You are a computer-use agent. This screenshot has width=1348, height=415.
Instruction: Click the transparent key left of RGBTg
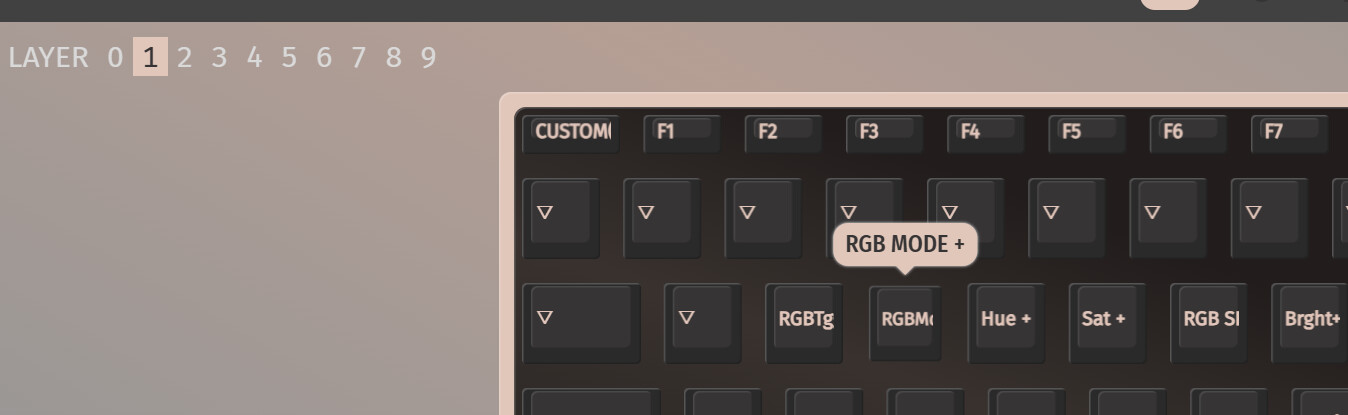point(703,322)
